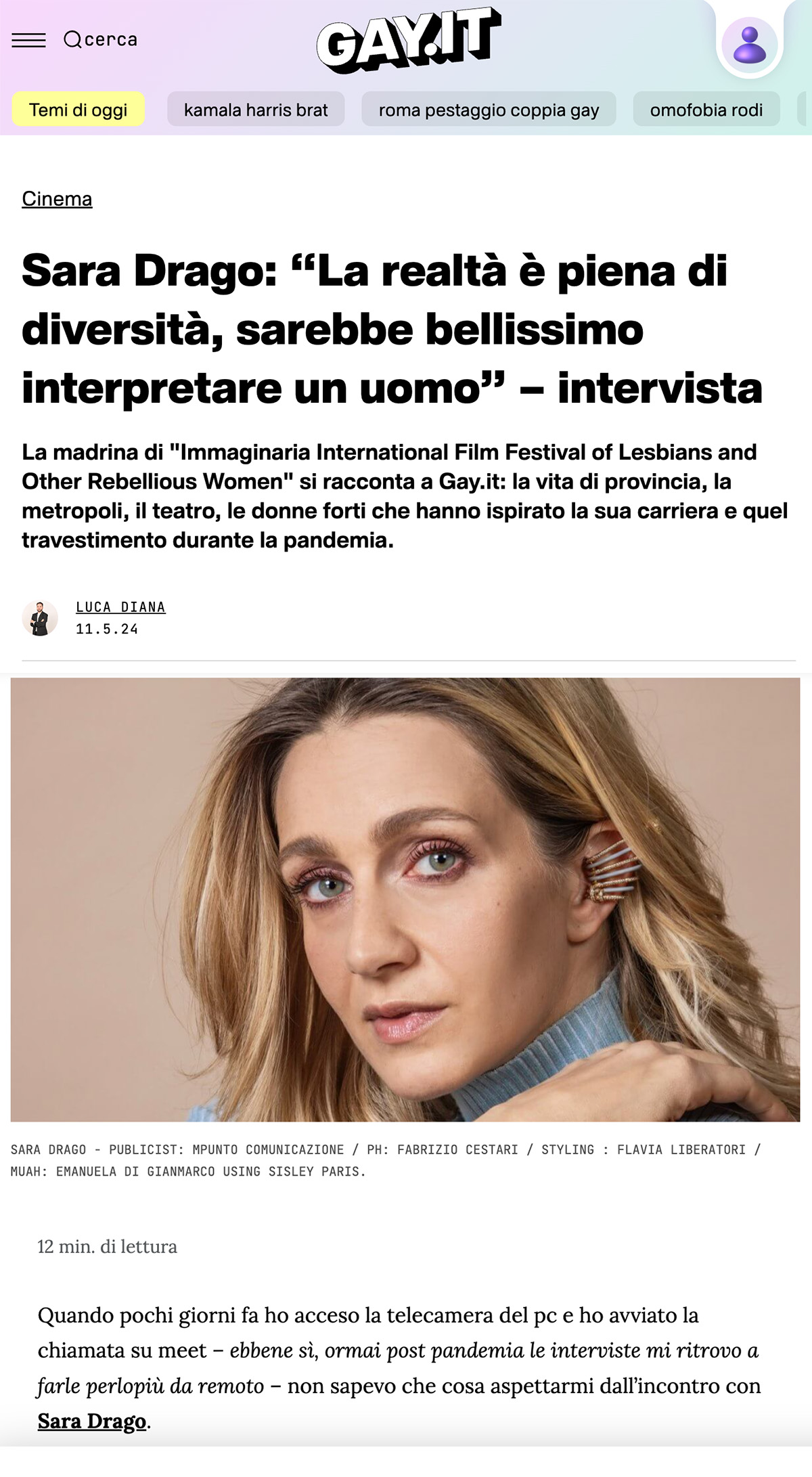812x1477 pixels.
Task: Click the 12 min. di lettura label
Action: 107,1247
